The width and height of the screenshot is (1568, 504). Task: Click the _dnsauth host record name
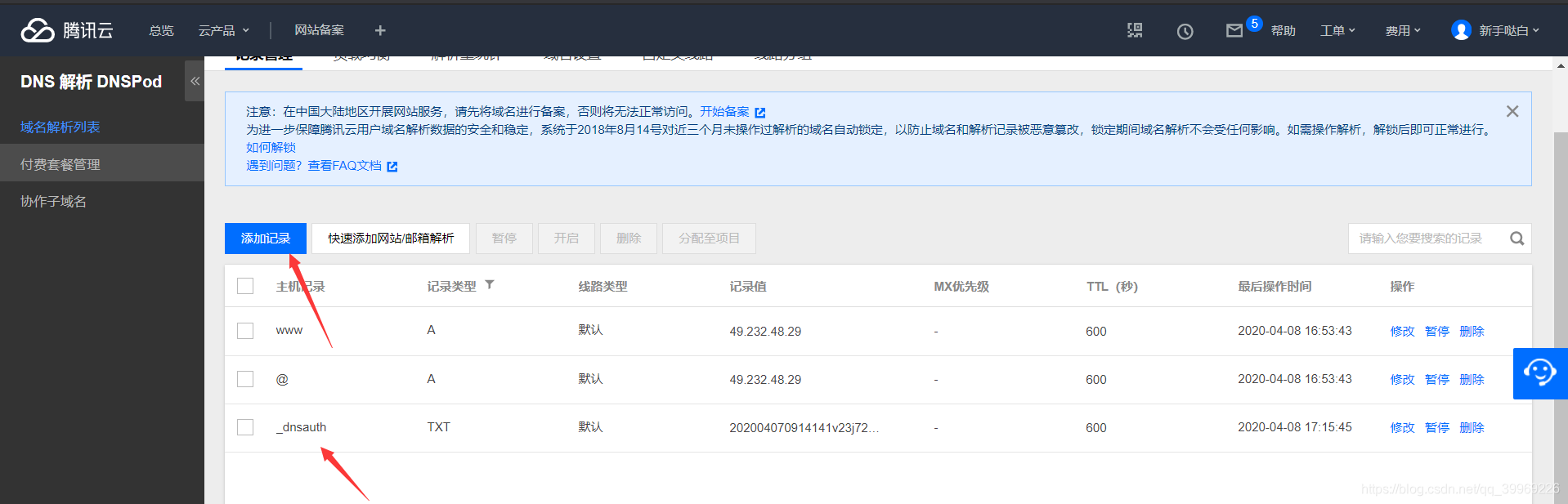pos(301,427)
